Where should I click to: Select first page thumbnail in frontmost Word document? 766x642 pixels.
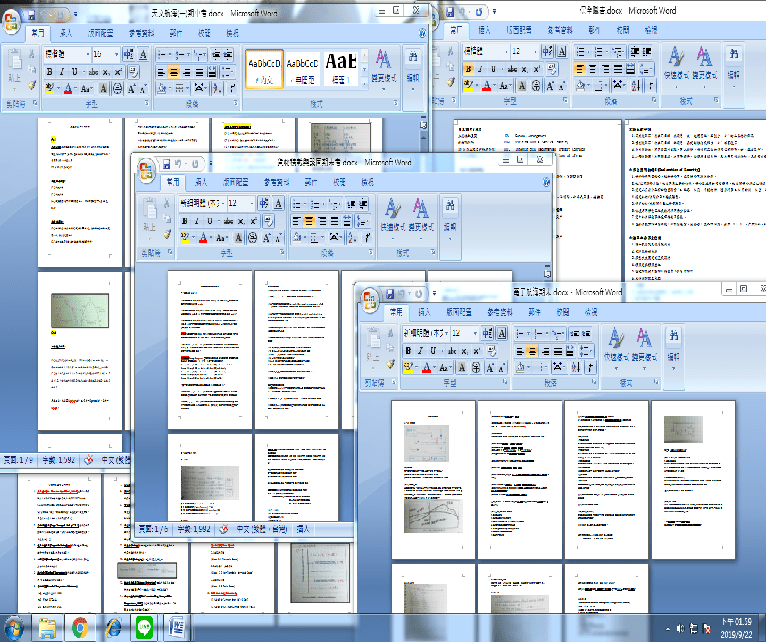pyautogui.click(x=433, y=479)
